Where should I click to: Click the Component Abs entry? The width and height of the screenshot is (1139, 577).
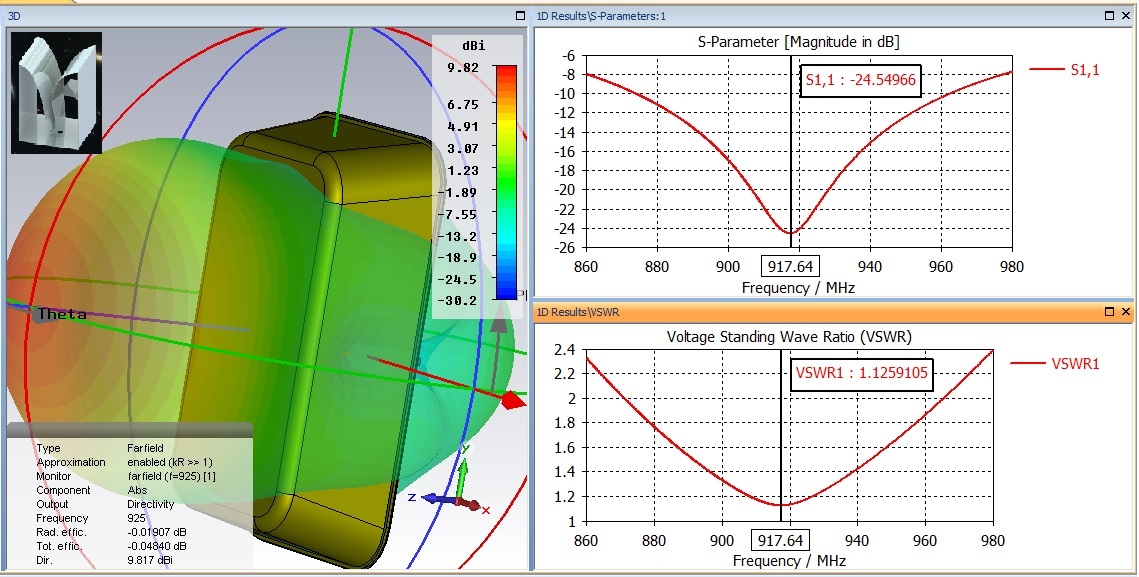pos(92,491)
